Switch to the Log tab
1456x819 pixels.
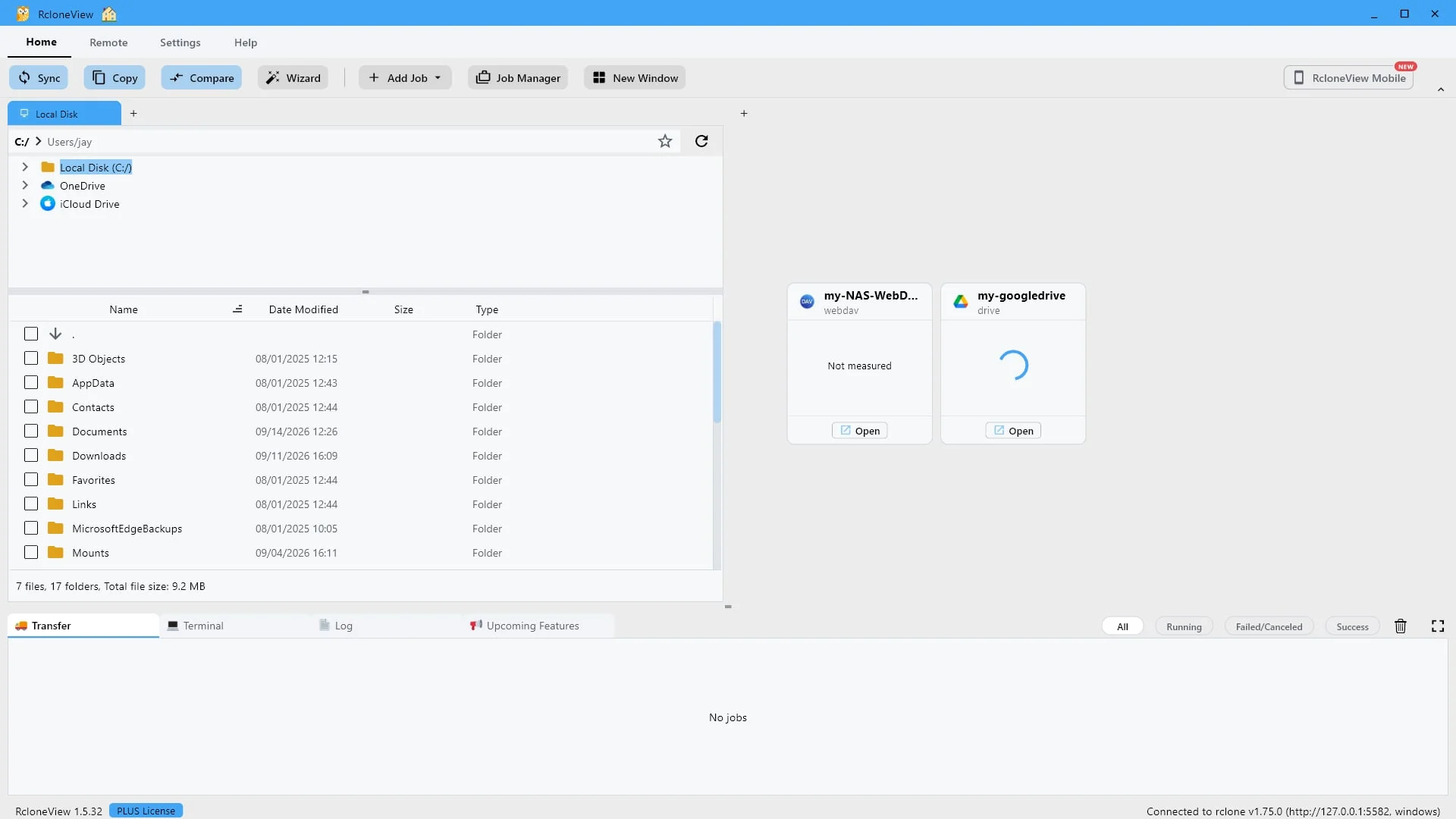[387, 626]
